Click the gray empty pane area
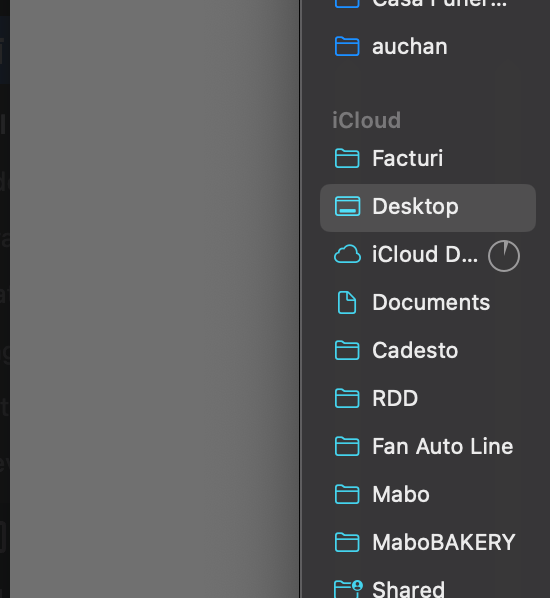This screenshot has width=550, height=598. [154, 299]
